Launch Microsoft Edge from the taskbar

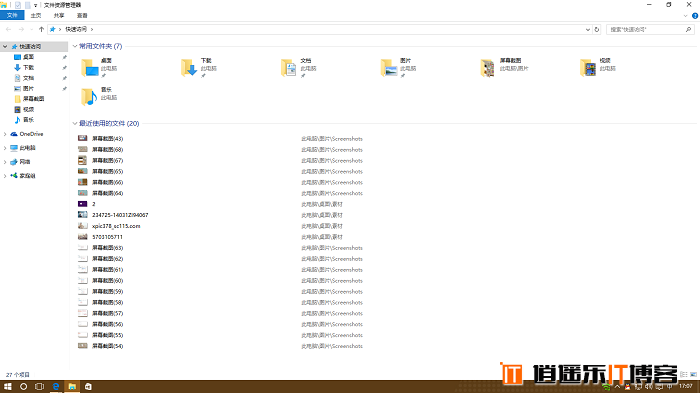point(56,386)
